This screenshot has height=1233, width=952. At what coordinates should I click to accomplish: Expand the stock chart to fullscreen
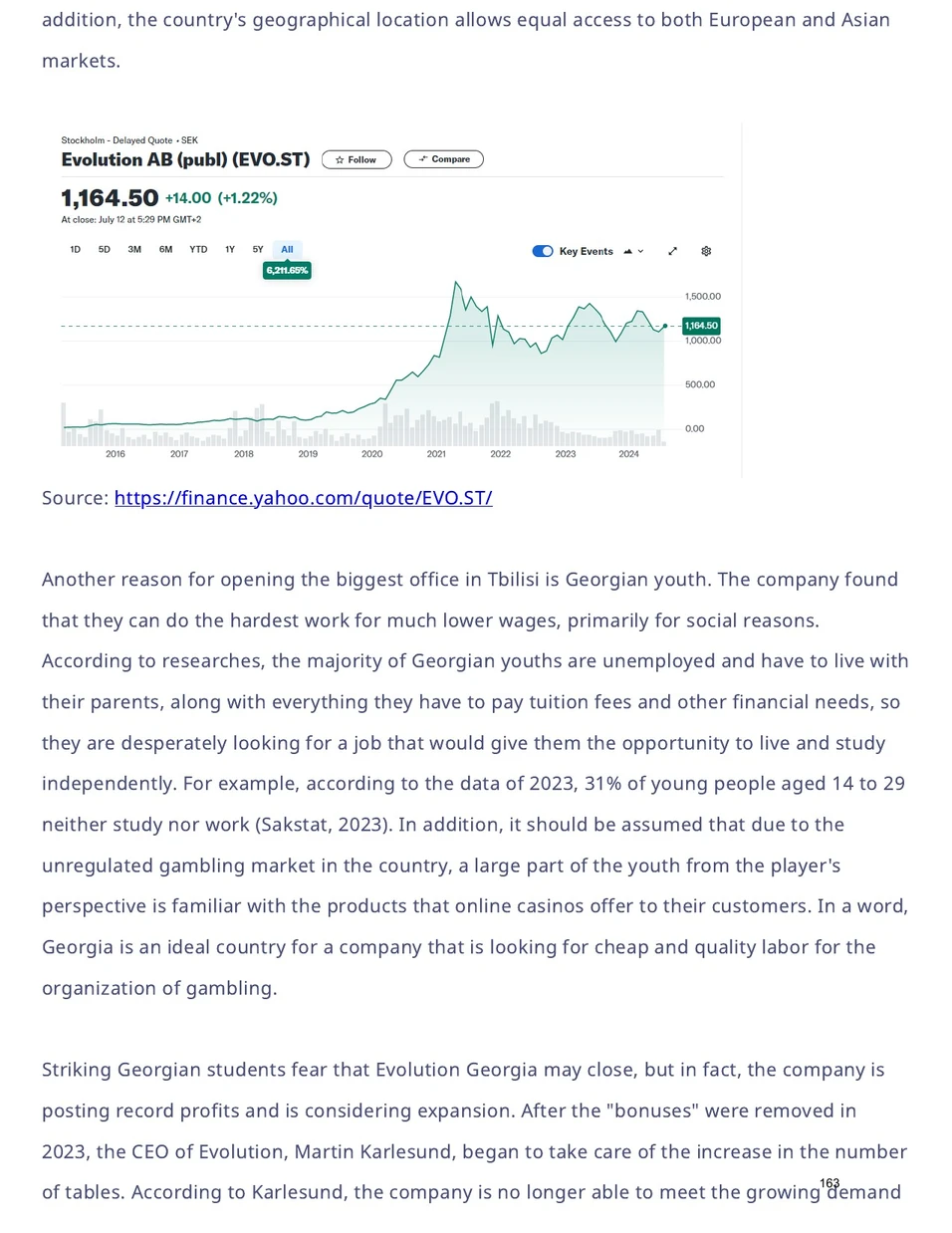click(x=672, y=251)
